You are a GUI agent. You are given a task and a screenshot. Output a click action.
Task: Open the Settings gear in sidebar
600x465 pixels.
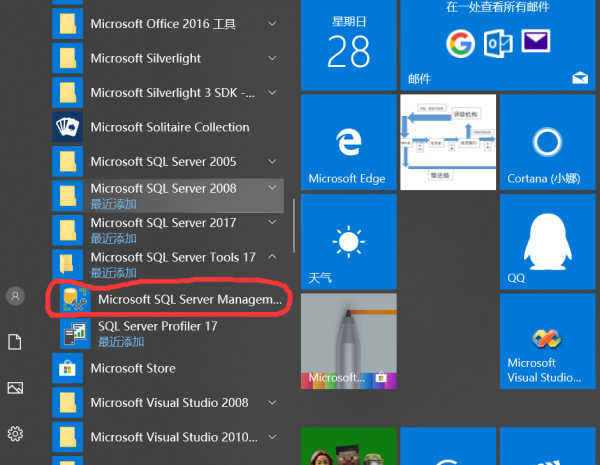click(15, 433)
